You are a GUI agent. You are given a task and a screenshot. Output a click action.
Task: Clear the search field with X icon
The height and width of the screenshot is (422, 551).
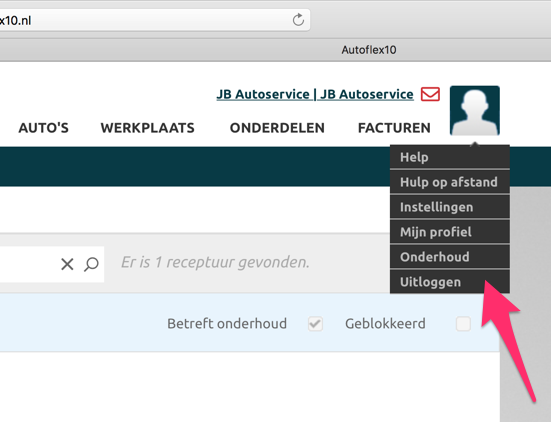pos(67,264)
